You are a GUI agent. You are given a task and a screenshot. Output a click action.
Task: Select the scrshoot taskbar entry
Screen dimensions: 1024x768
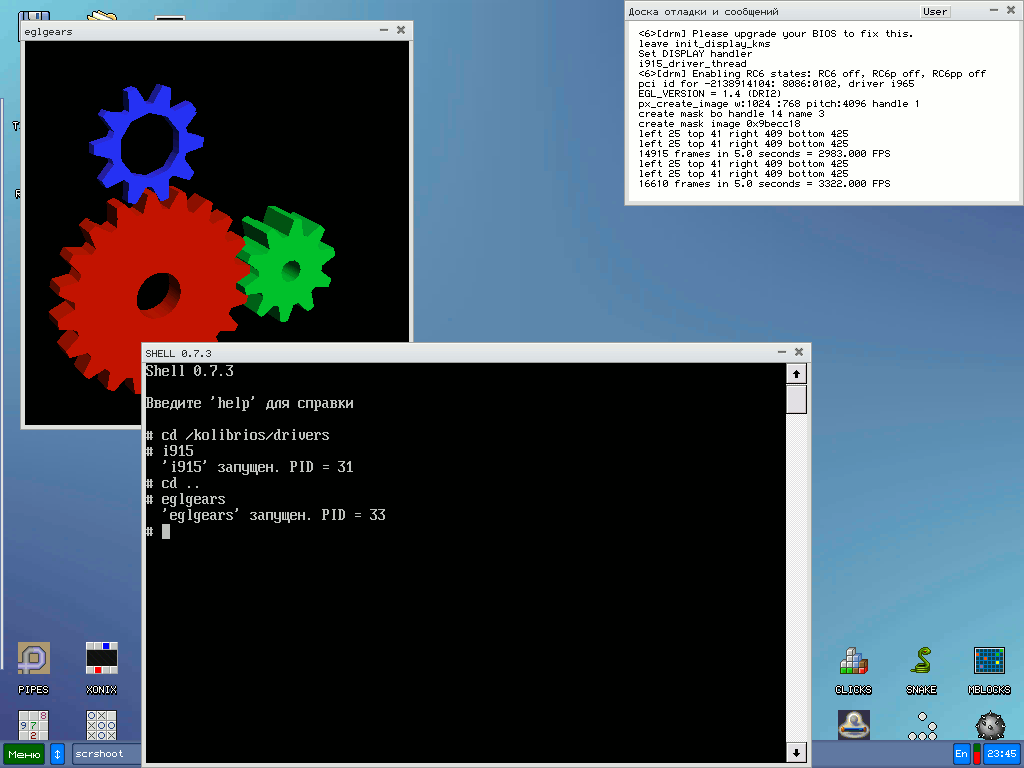pos(105,754)
